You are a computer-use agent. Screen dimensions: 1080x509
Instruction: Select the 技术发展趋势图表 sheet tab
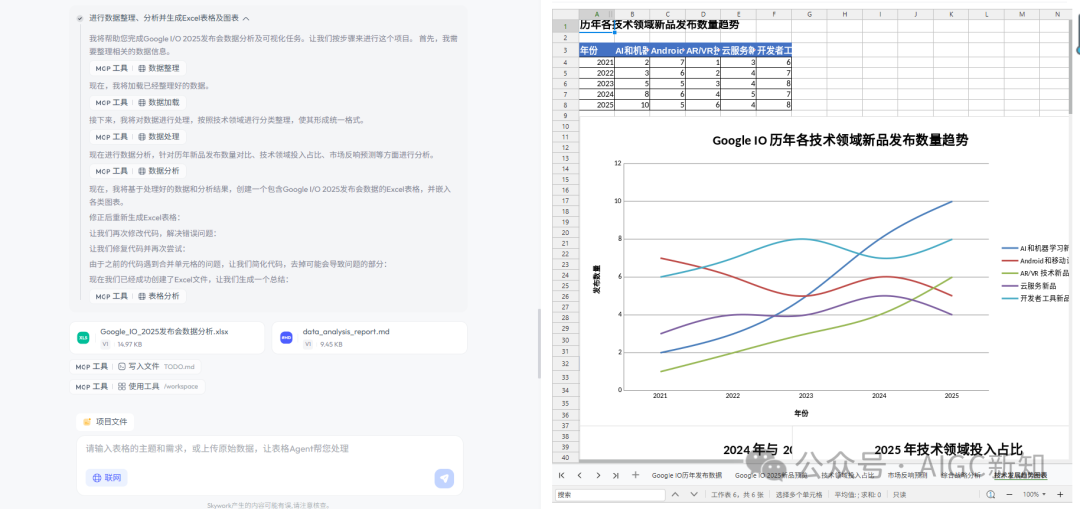click(x=1020, y=475)
